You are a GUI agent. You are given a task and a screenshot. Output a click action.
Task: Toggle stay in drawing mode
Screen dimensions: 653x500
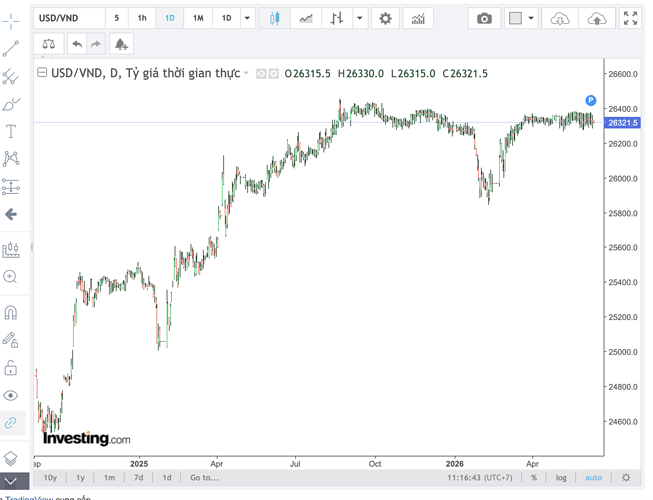(x=11, y=340)
